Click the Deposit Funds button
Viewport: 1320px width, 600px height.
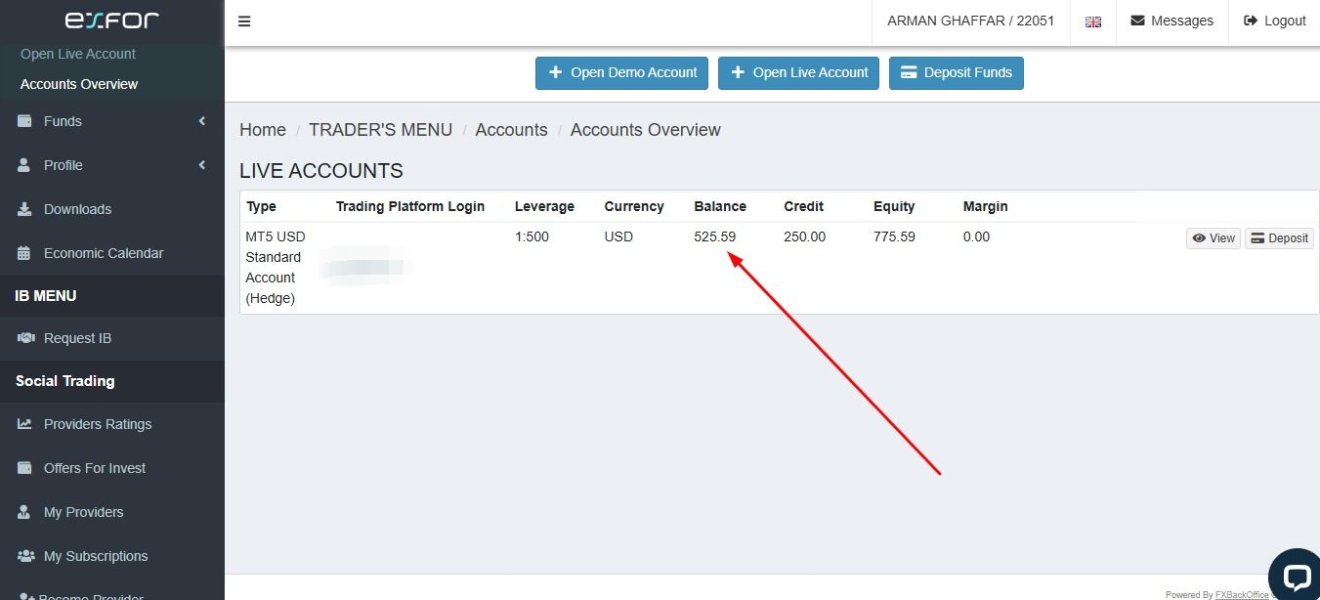coord(956,73)
